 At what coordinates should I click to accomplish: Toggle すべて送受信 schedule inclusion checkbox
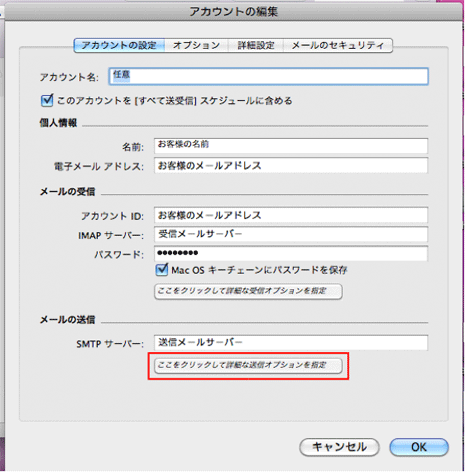[47, 100]
